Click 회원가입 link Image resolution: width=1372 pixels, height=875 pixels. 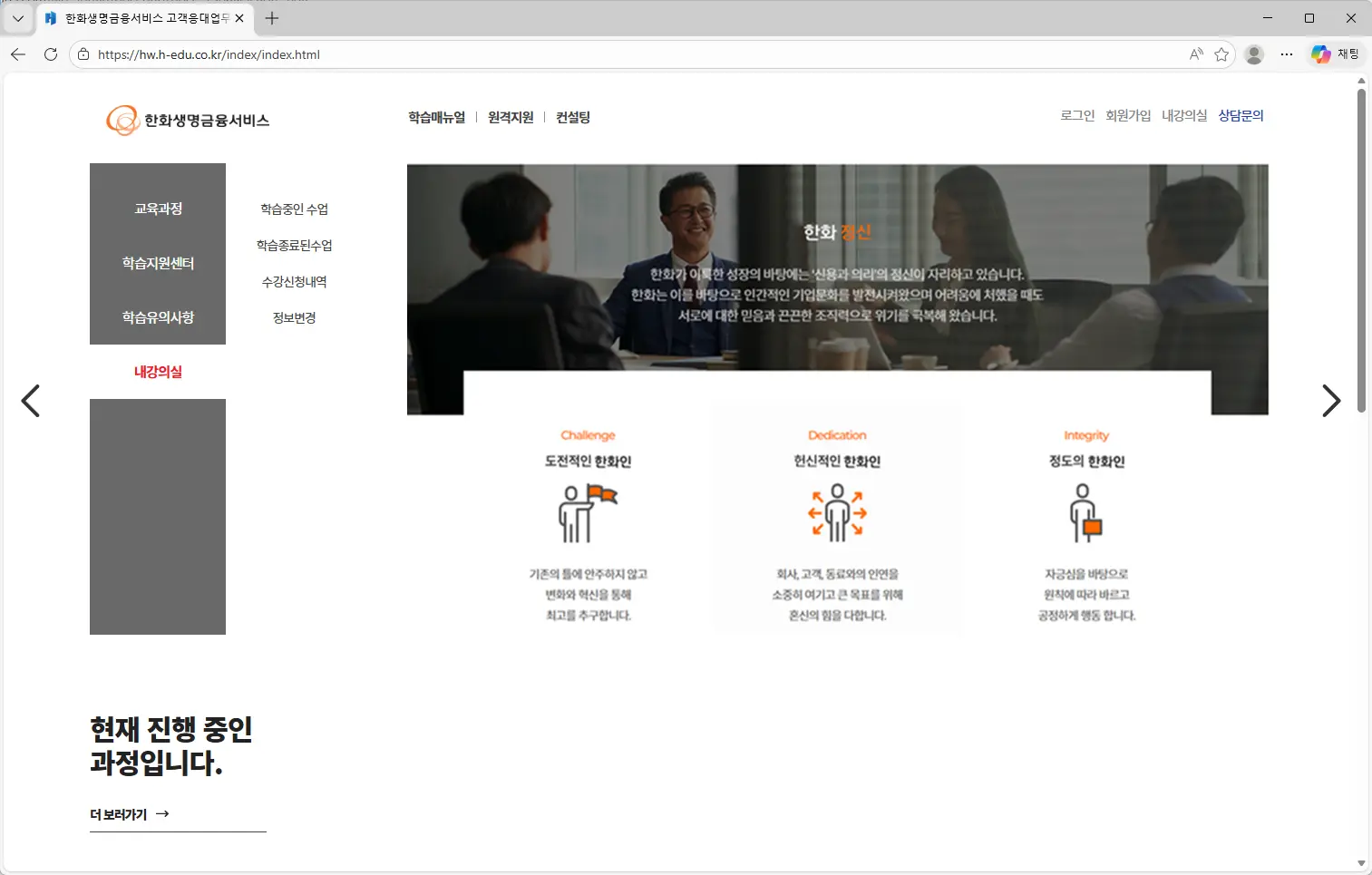pyautogui.click(x=1128, y=115)
